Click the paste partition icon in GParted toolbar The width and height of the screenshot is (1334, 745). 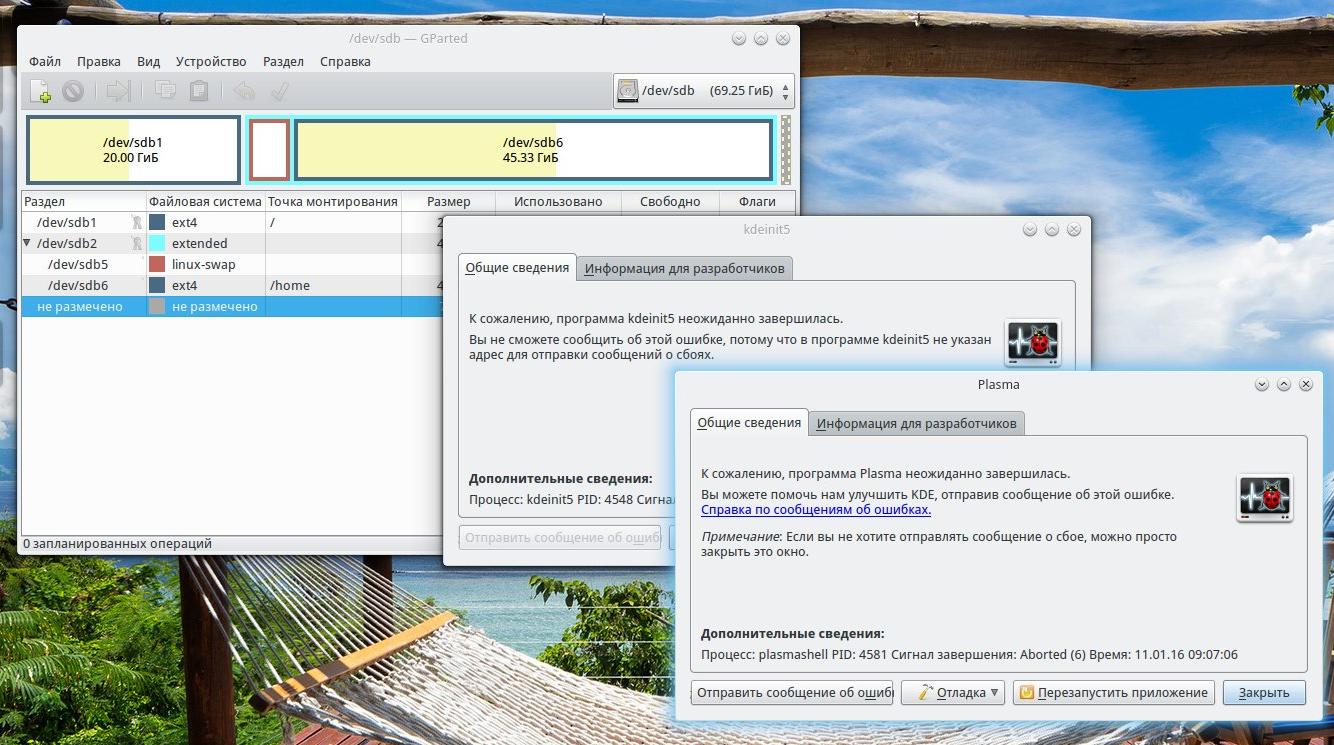pyautogui.click(x=198, y=91)
